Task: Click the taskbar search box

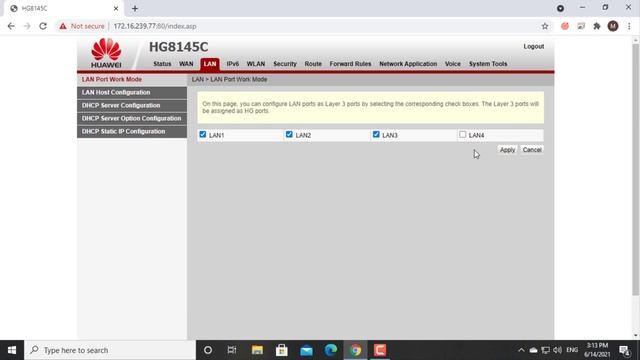Action: click(110, 350)
